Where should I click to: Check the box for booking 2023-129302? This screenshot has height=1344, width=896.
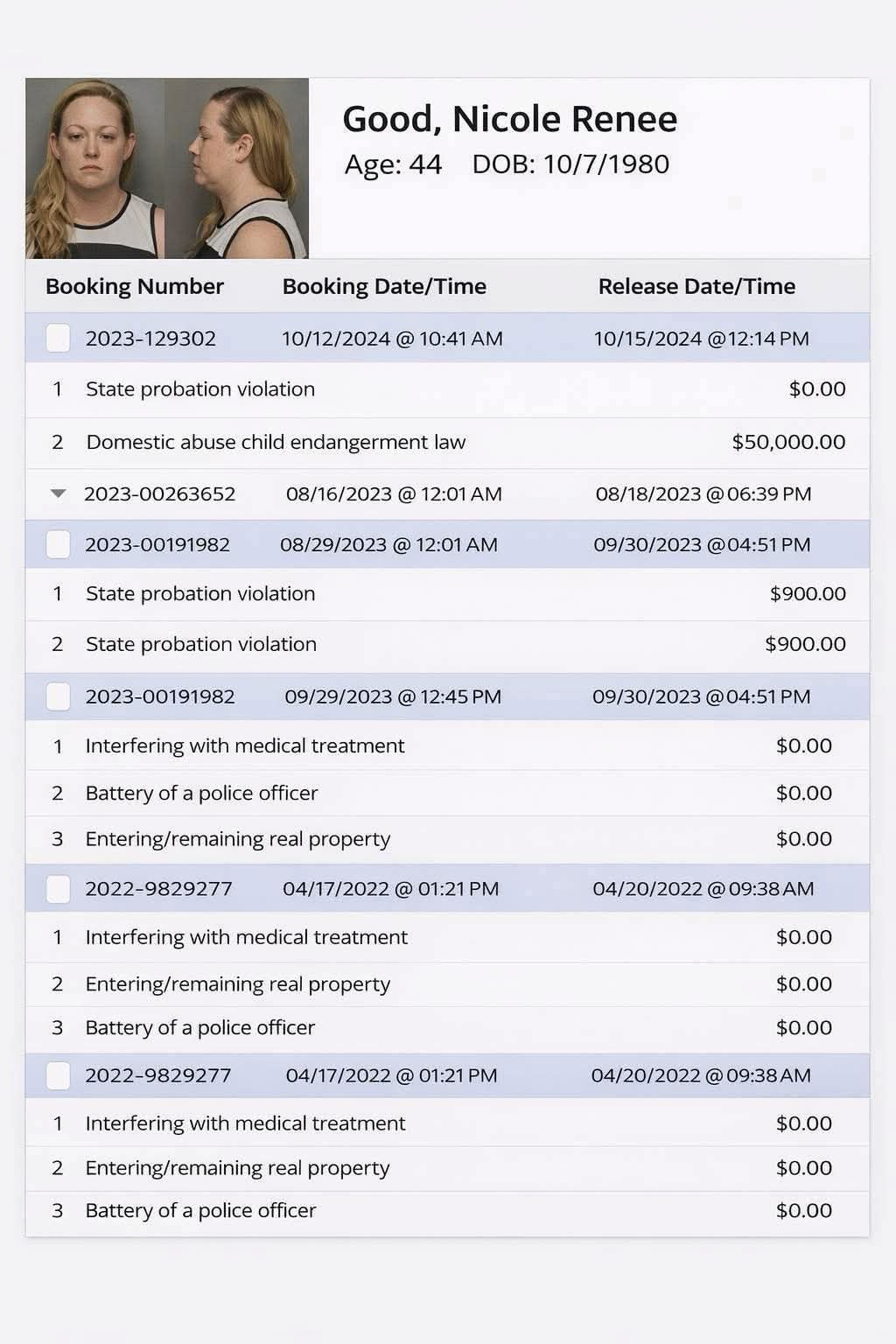click(58, 339)
